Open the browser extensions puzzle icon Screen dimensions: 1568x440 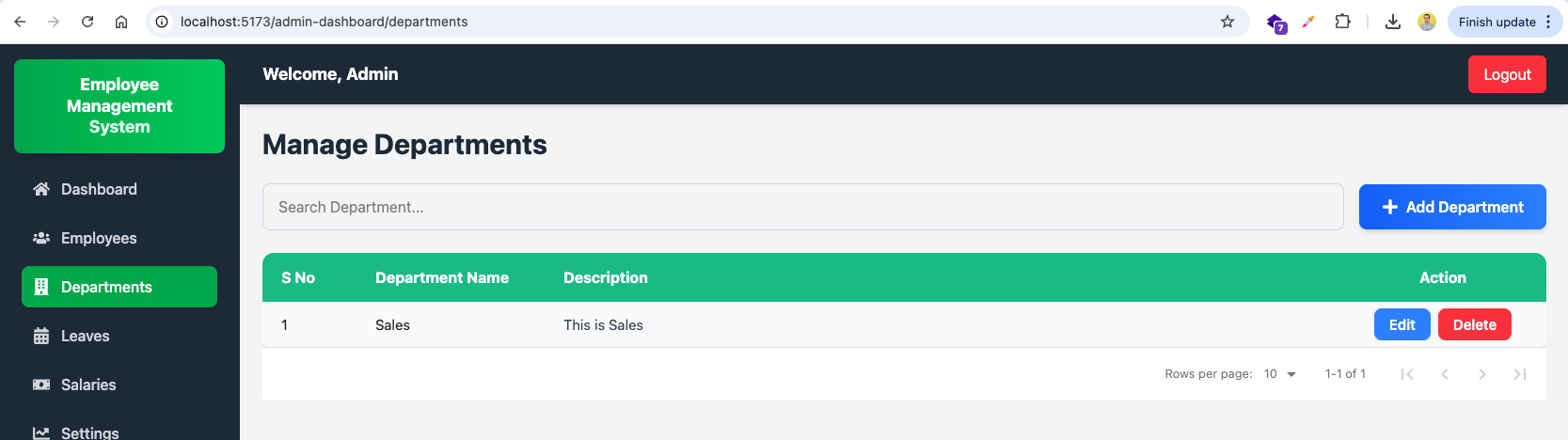1342,22
